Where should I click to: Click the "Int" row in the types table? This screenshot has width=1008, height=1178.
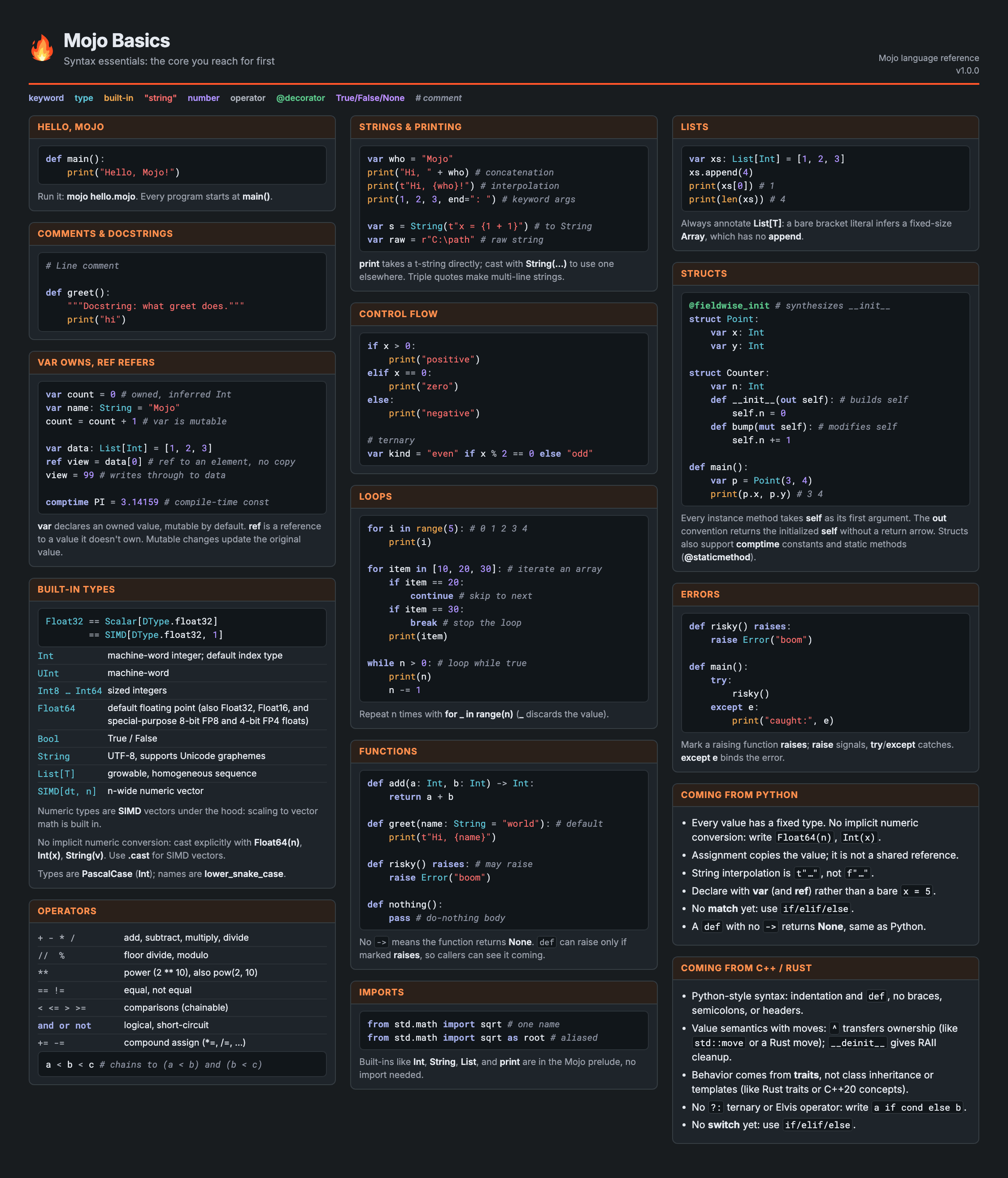pos(182,655)
